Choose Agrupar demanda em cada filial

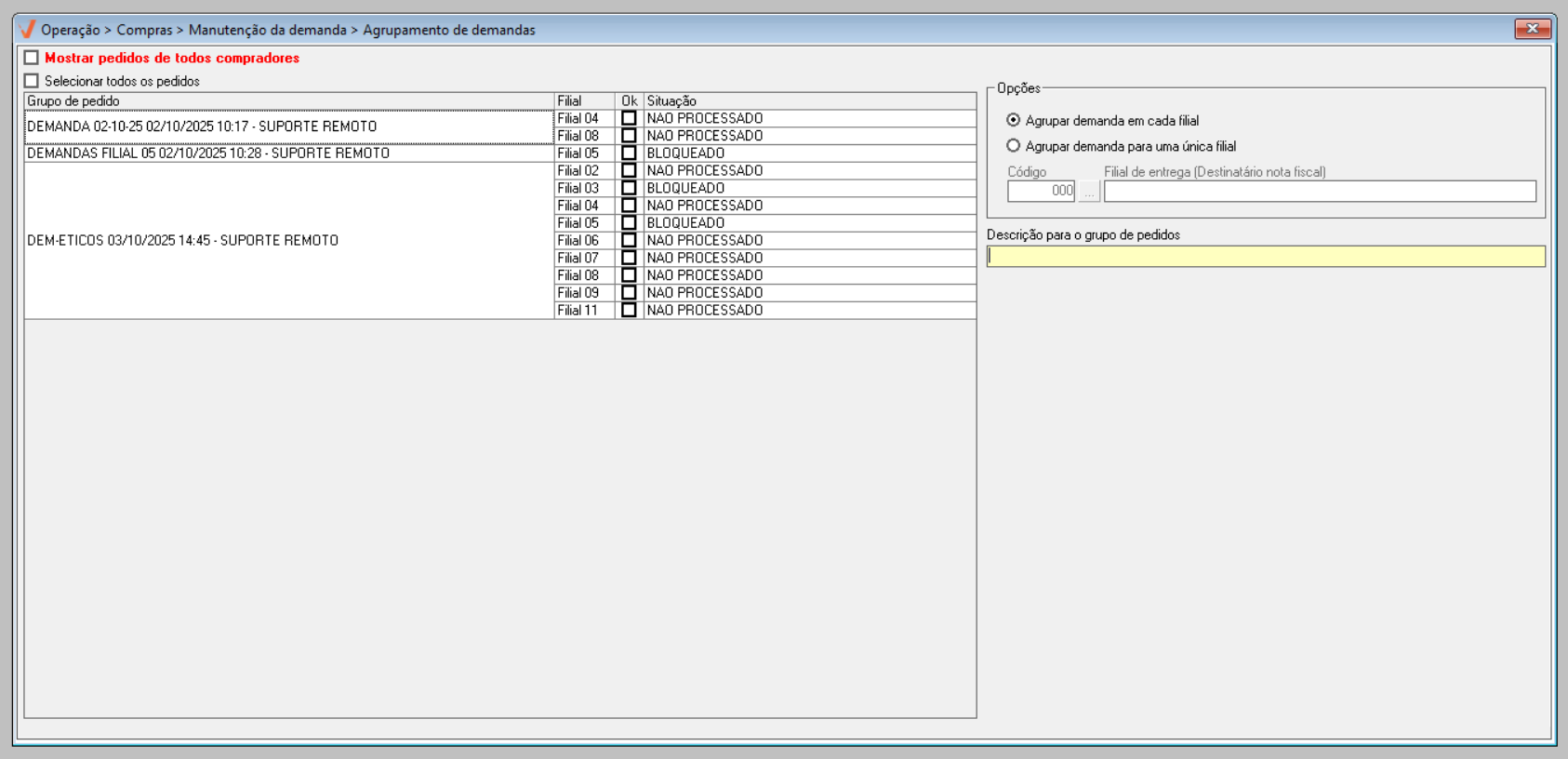pyautogui.click(x=1014, y=120)
